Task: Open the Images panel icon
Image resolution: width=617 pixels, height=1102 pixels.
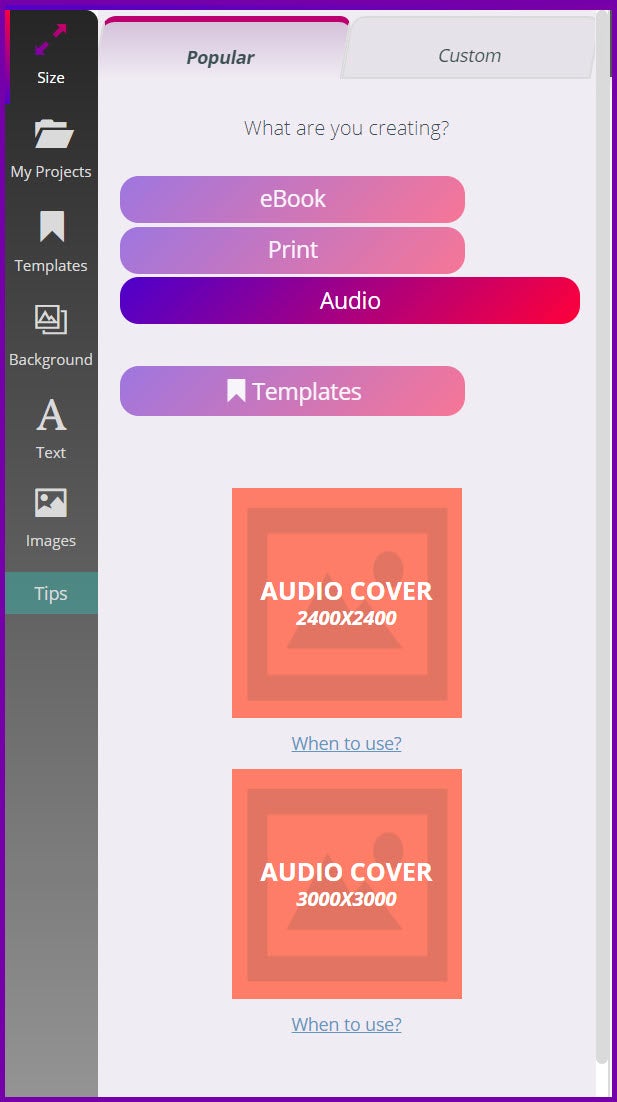Action: coord(51,503)
